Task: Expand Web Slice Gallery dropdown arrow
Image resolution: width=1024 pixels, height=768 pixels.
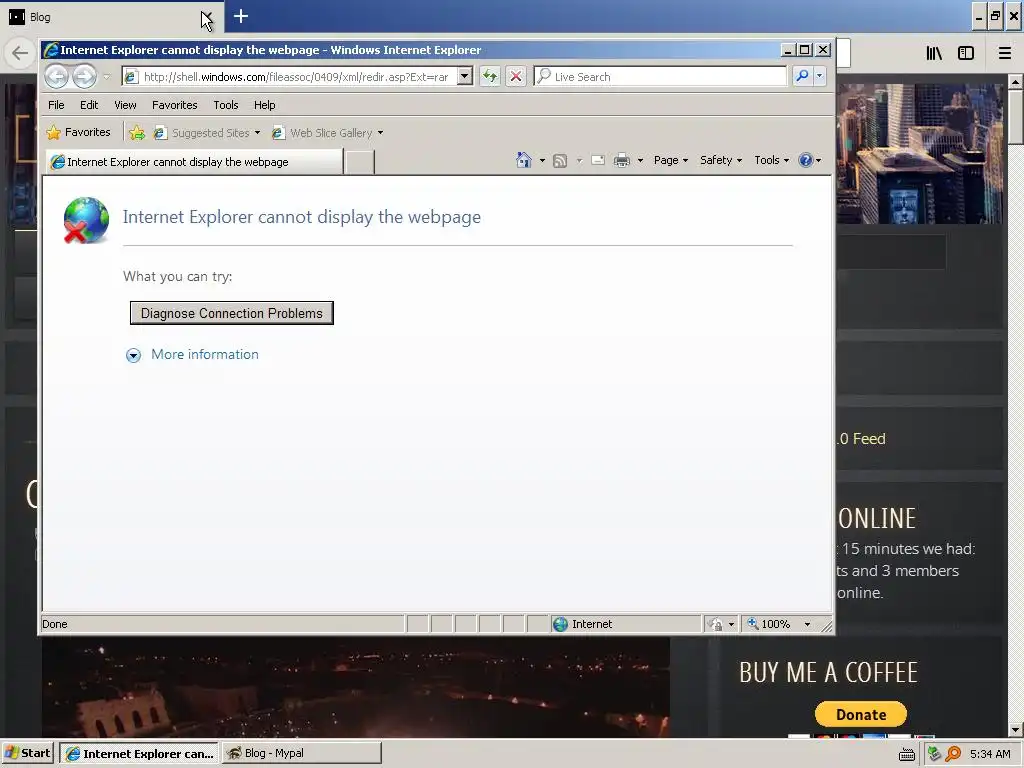Action: tap(381, 133)
